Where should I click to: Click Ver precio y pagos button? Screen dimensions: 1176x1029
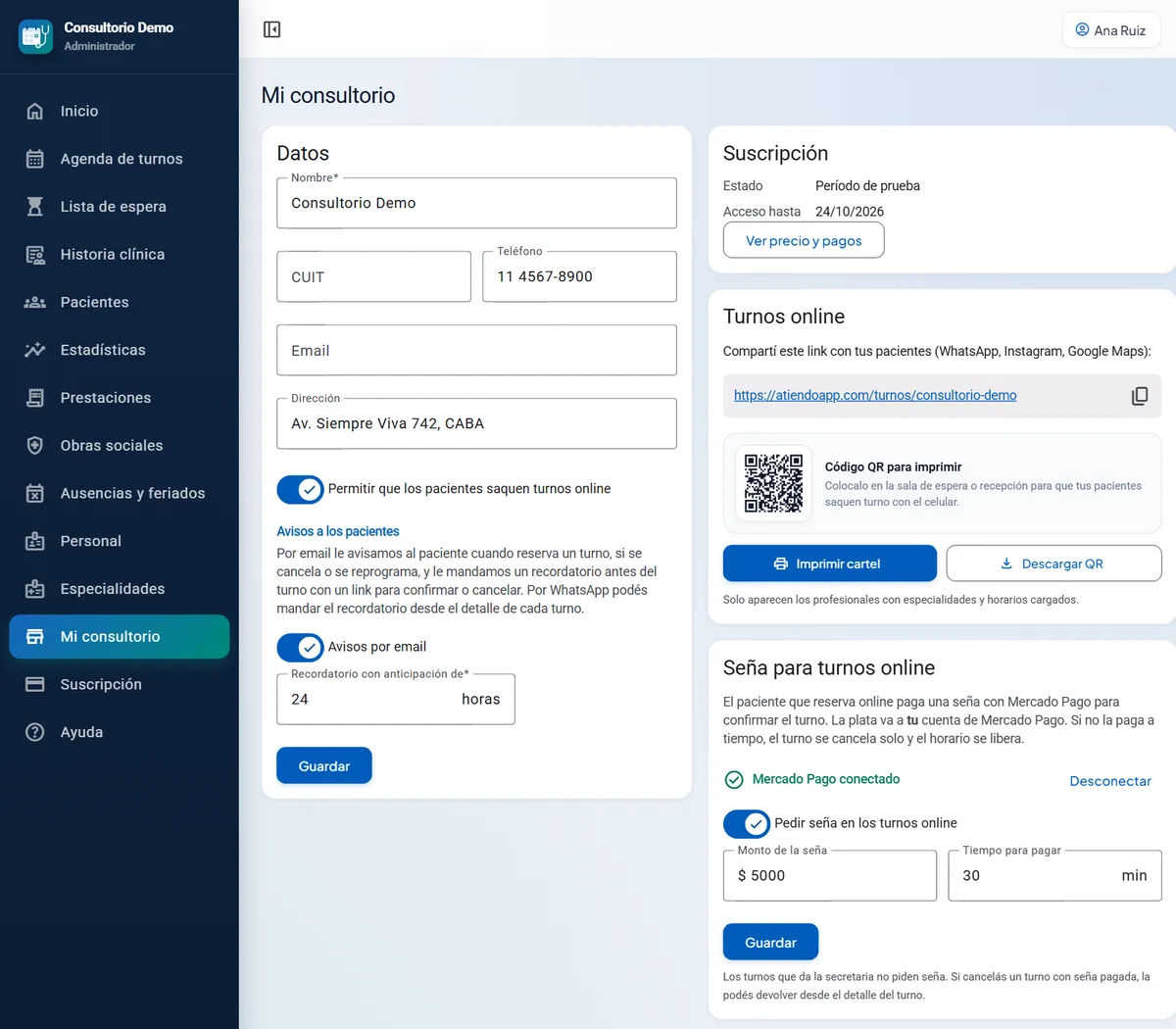pyautogui.click(x=804, y=241)
